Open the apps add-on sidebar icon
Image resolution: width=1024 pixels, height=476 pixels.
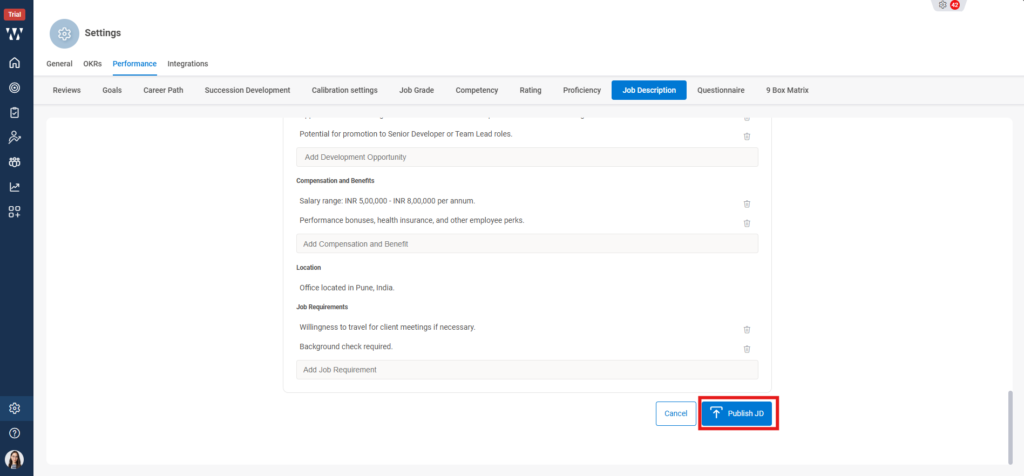tap(14, 212)
